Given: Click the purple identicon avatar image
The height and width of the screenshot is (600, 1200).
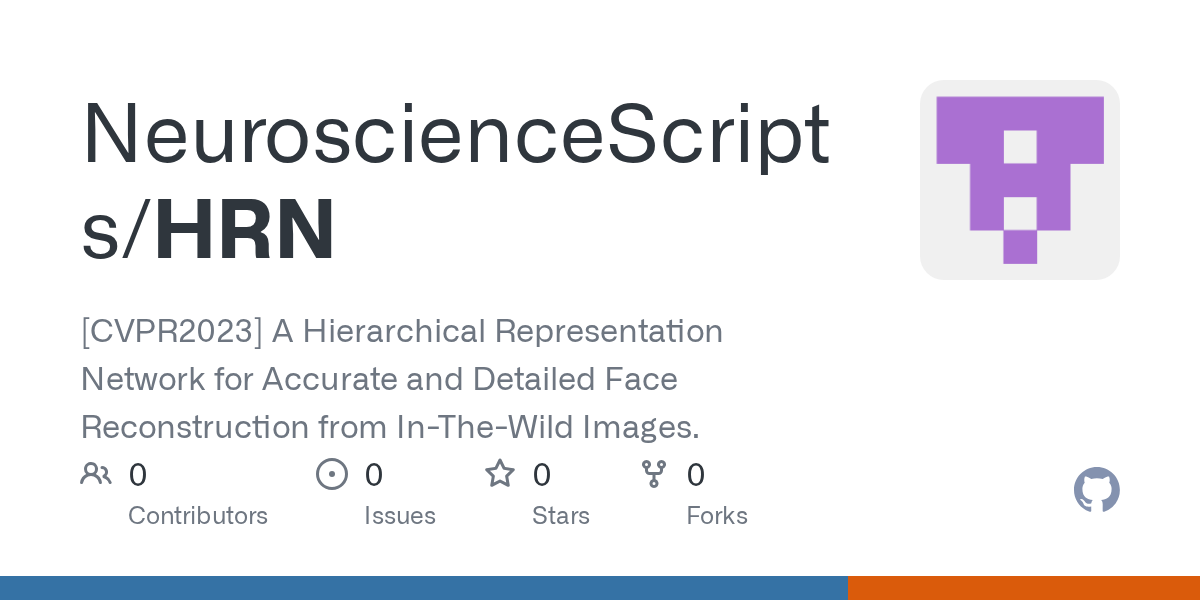Looking at the screenshot, I should pyautogui.click(x=1020, y=180).
